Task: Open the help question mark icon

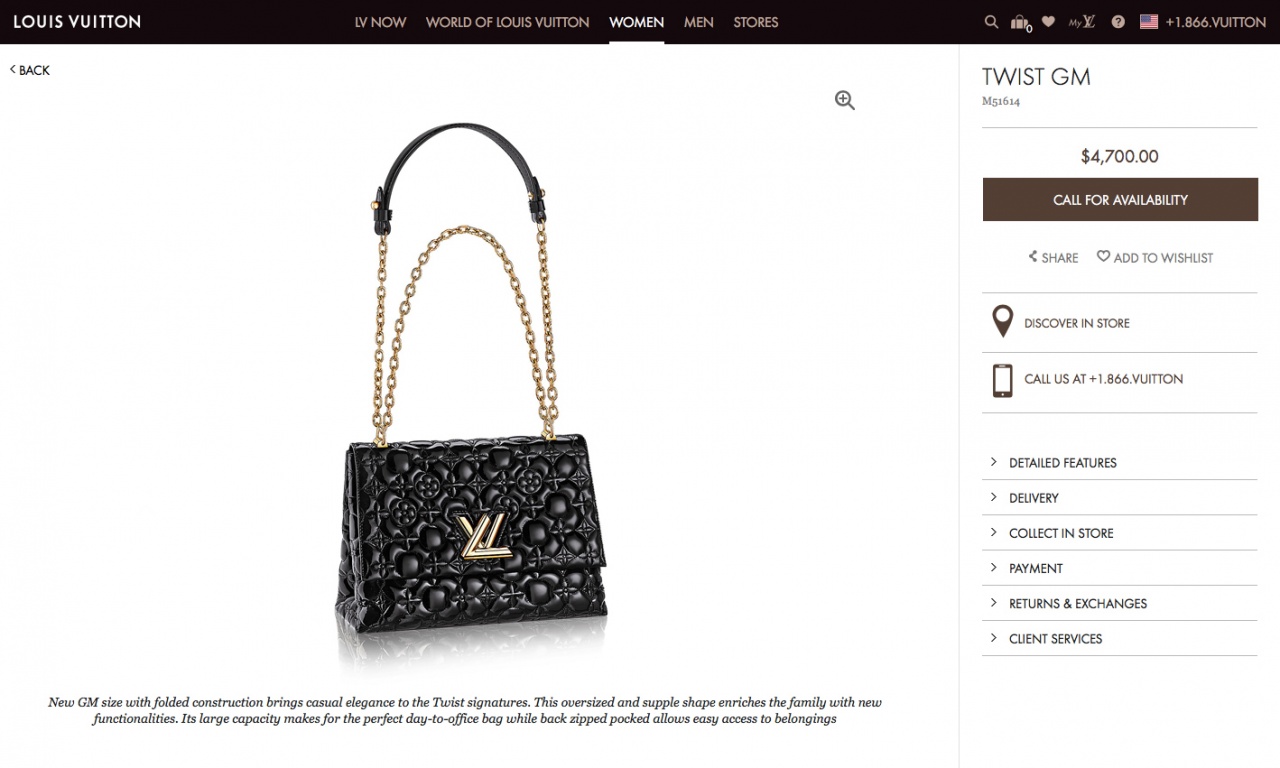Action: coord(1118,22)
